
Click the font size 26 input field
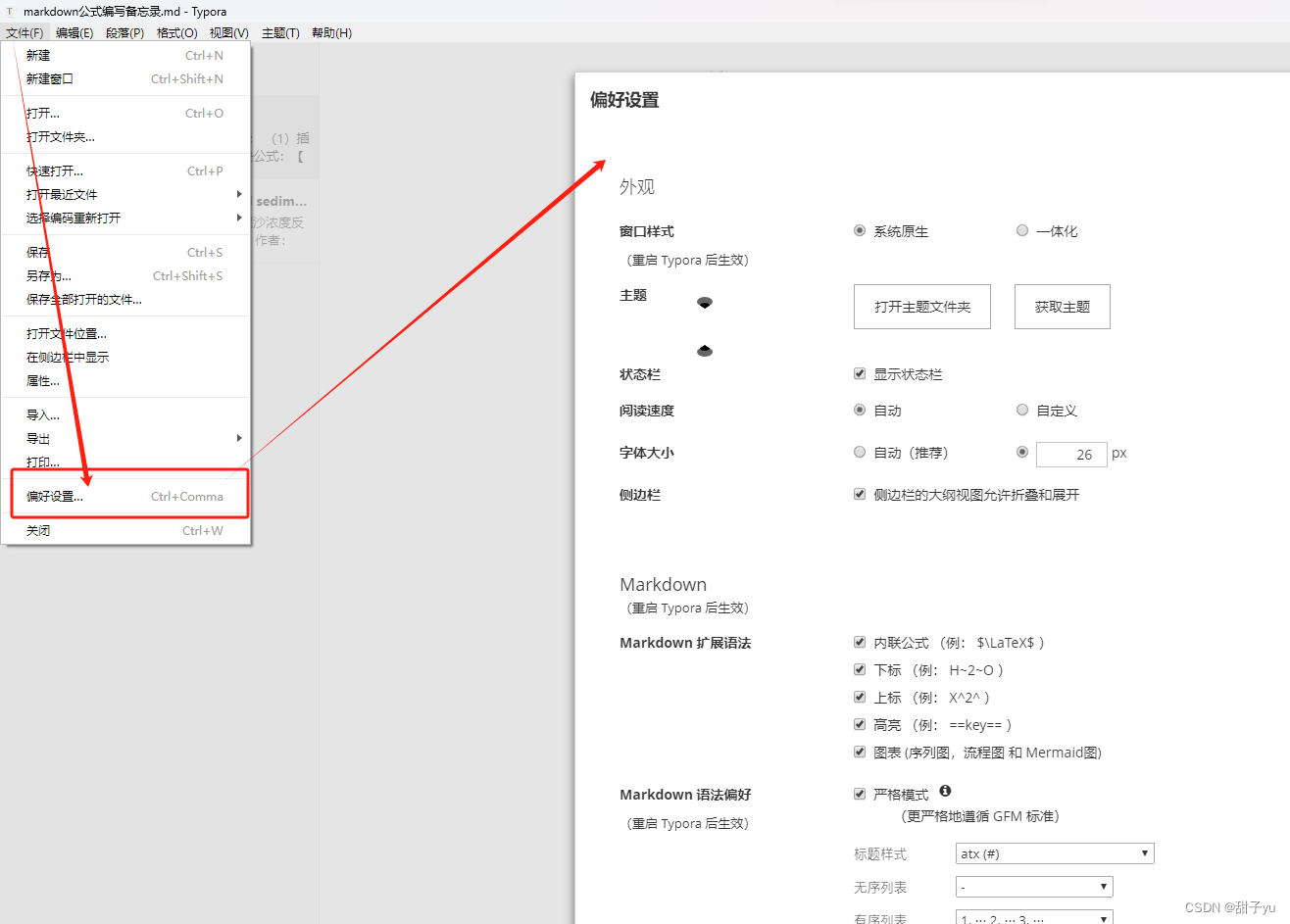[x=1071, y=455]
